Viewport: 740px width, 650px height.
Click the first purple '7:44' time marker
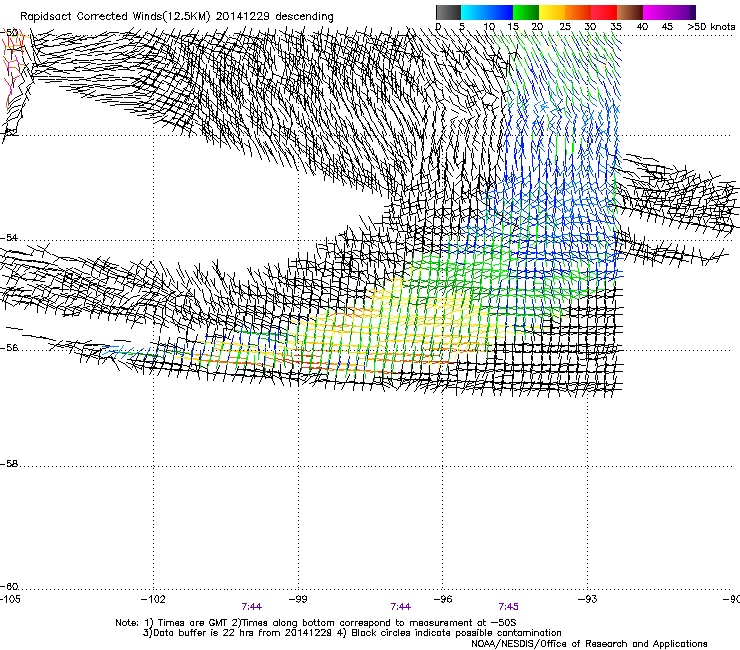click(x=252, y=607)
